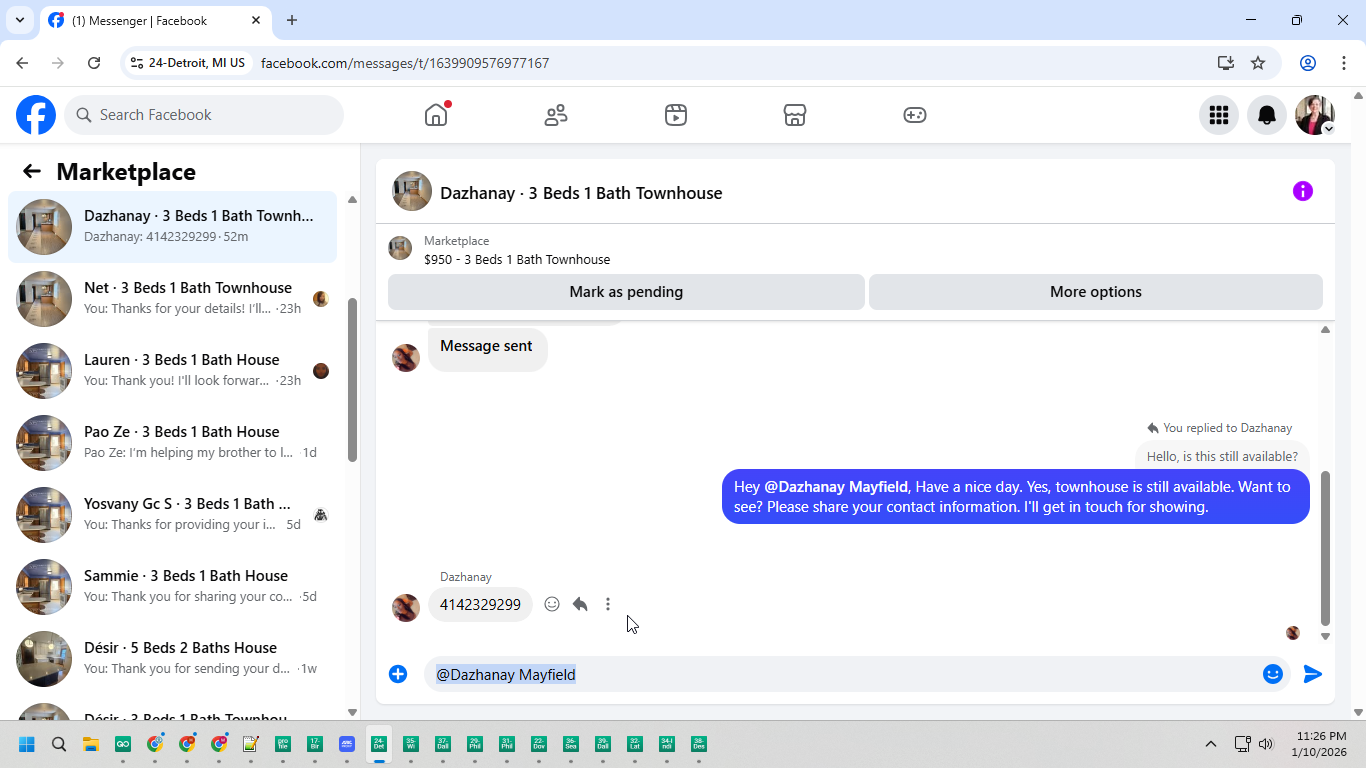1366x768 pixels.
Task: Open the taskbar profile '24-Det' icon
Action: tap(379, 744)
